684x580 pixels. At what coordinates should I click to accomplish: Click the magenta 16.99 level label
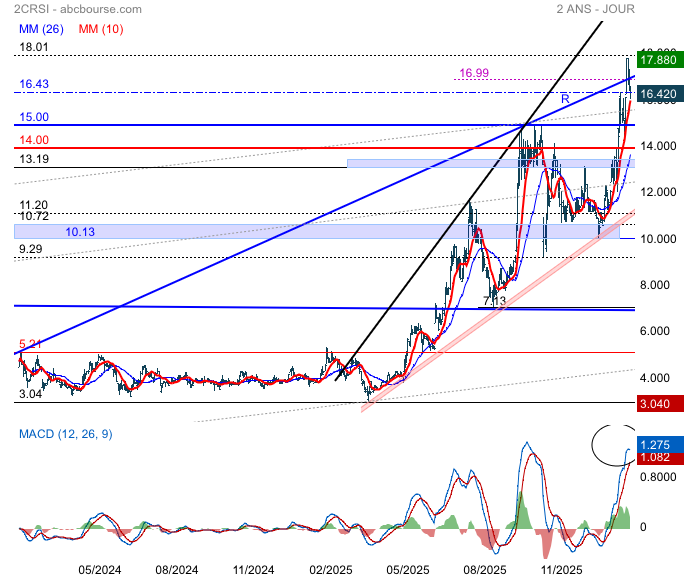474,73
